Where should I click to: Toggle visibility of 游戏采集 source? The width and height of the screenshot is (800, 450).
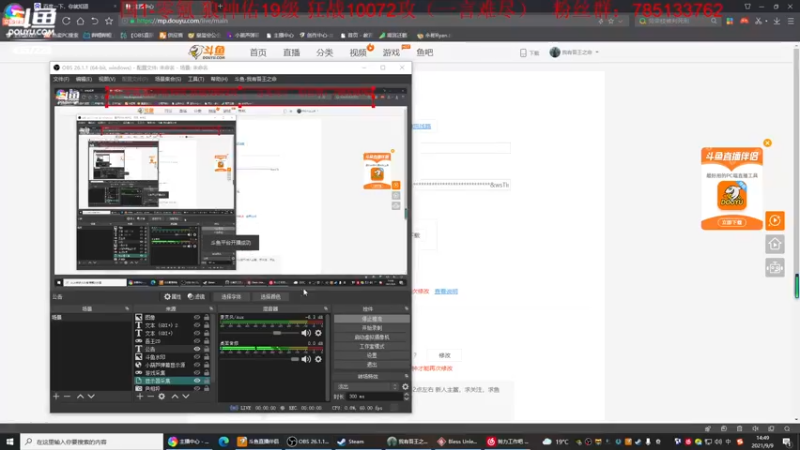tap(197, 373)
